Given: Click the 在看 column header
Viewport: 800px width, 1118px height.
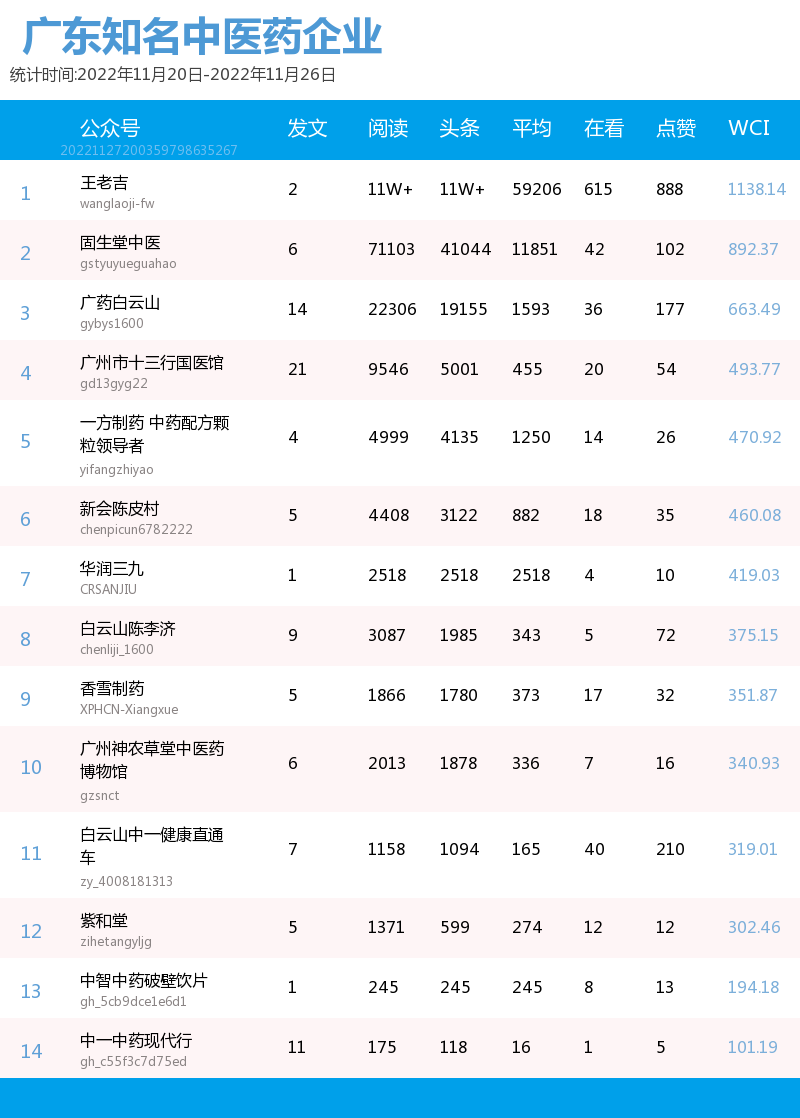Looking at the screenshot, I should (602, 130).
